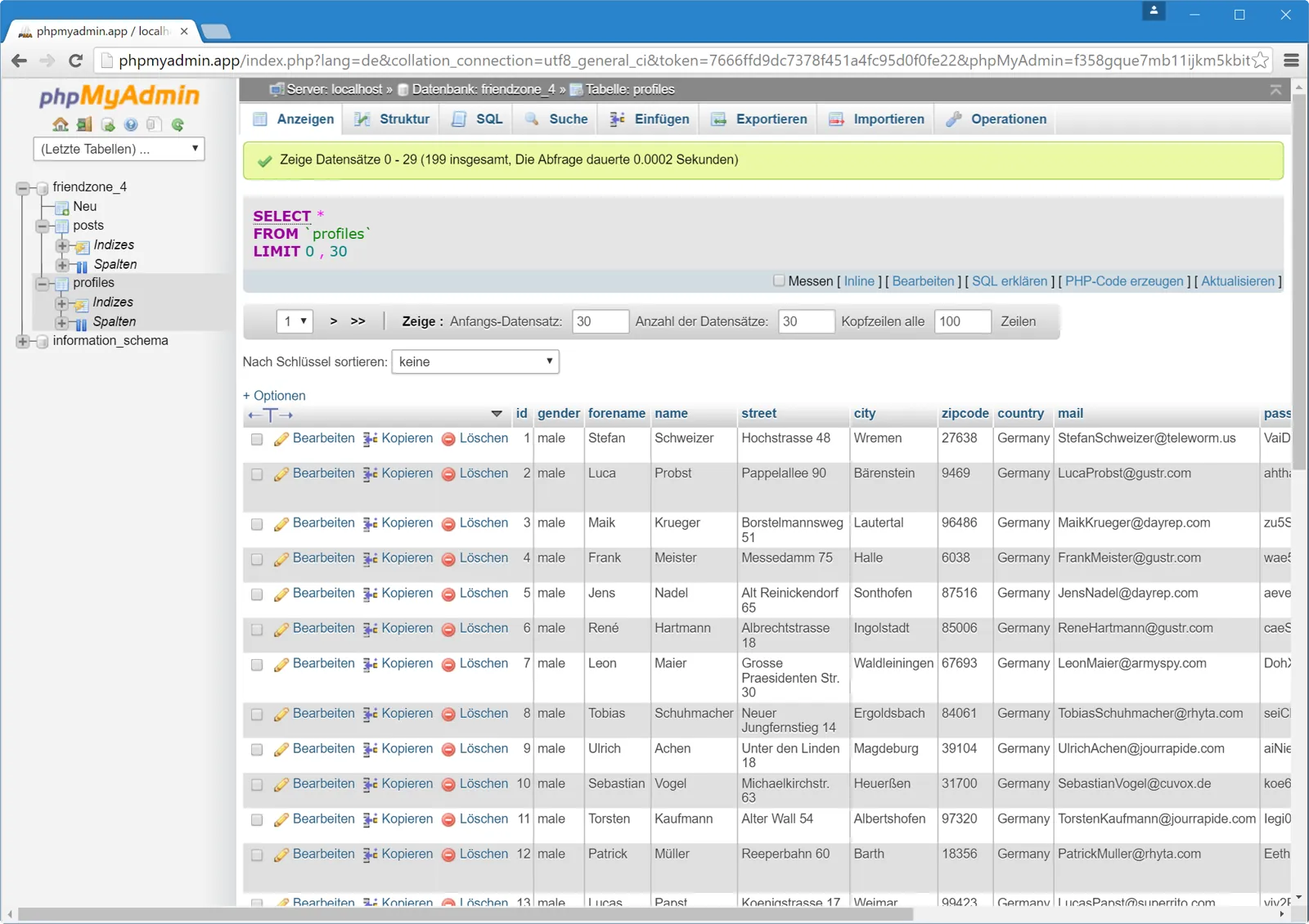Navigate back with browser arrow
Image resolution: width=1309 pixels, height=924 pixels.
[x=20, y=61]
